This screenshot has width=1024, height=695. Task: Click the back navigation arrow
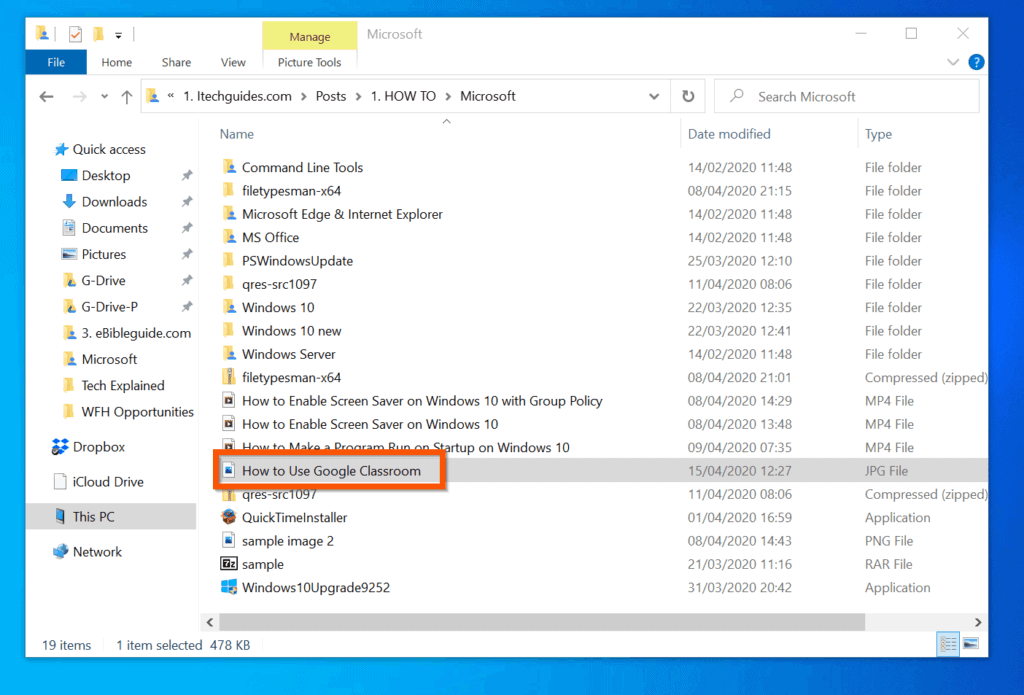point(47,96)
